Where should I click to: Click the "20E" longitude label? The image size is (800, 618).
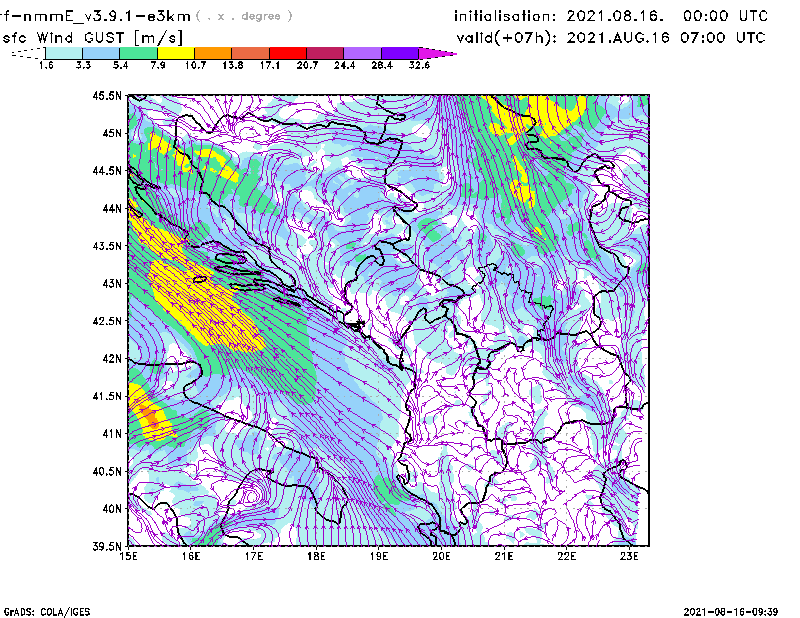click(441, 556)
